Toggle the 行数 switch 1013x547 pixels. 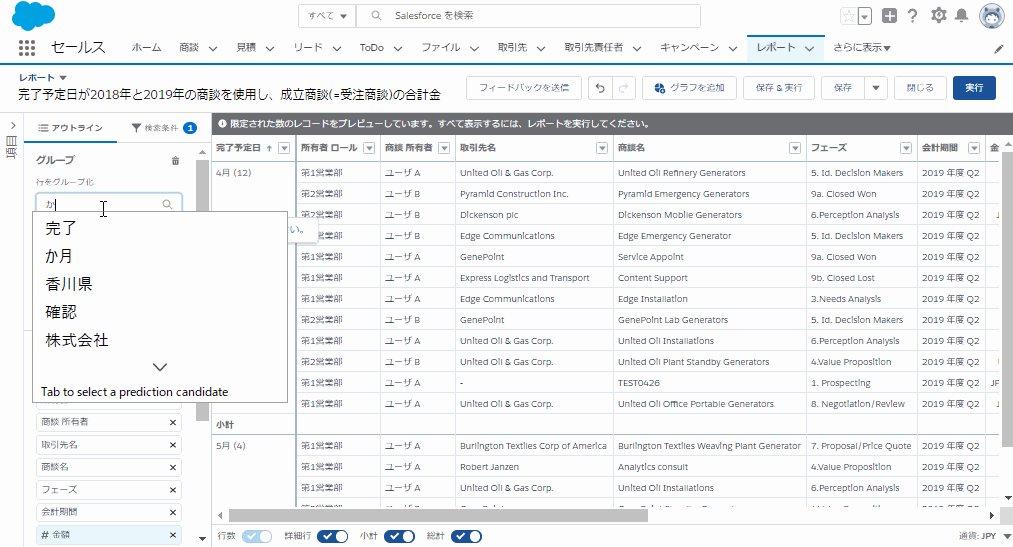[x=256, y=536]
